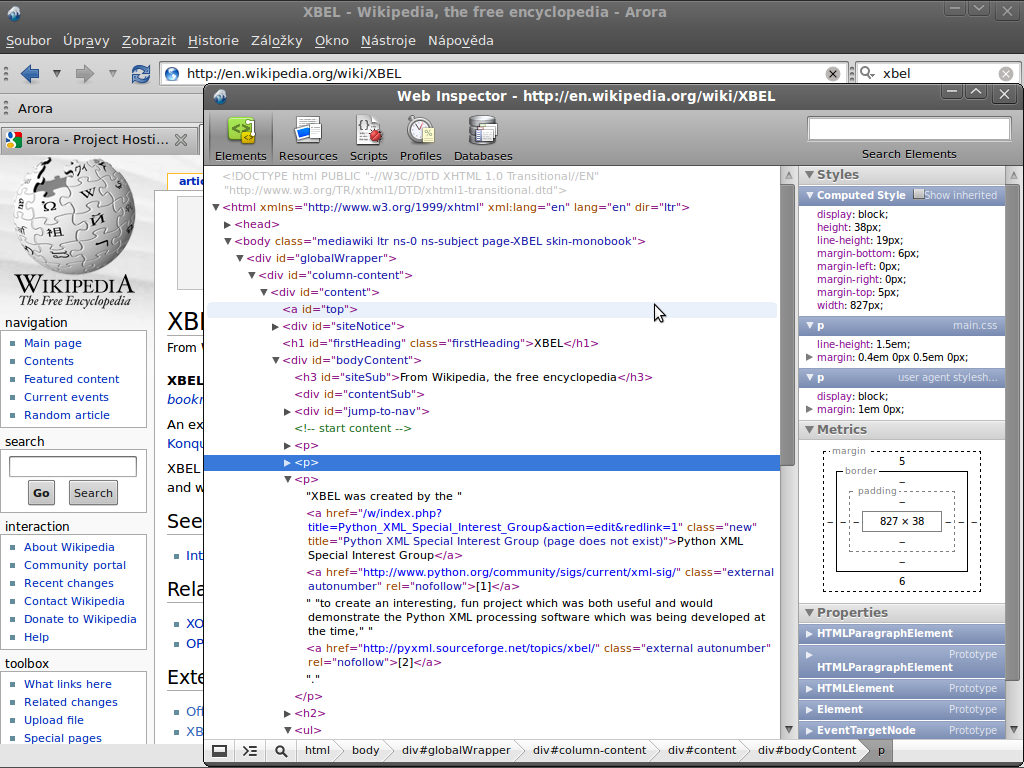Select the div#bodyContent breadcrumb
This screenshot has width=1024, height=768.
pos(807,751)
